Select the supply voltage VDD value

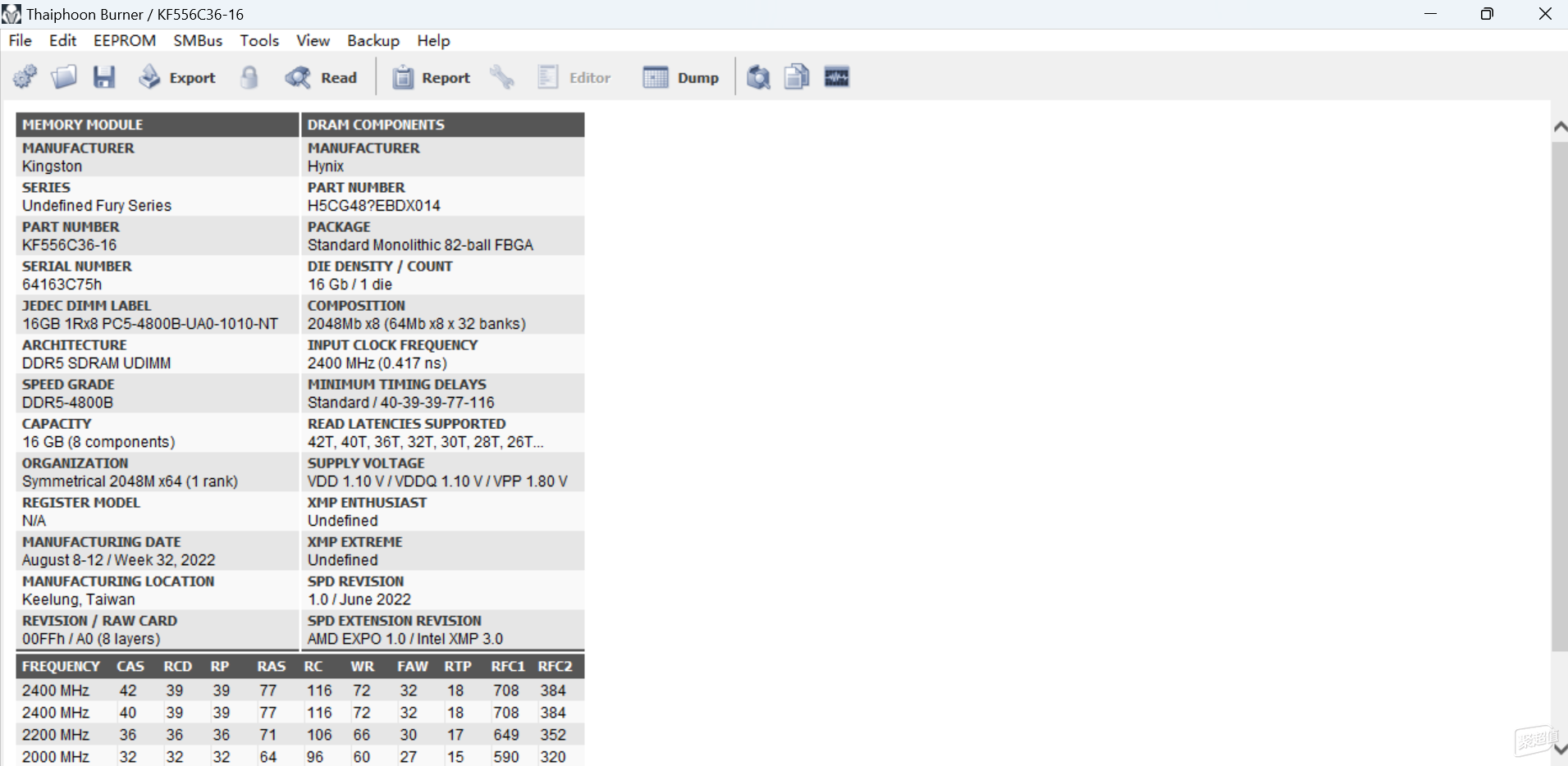437,481
